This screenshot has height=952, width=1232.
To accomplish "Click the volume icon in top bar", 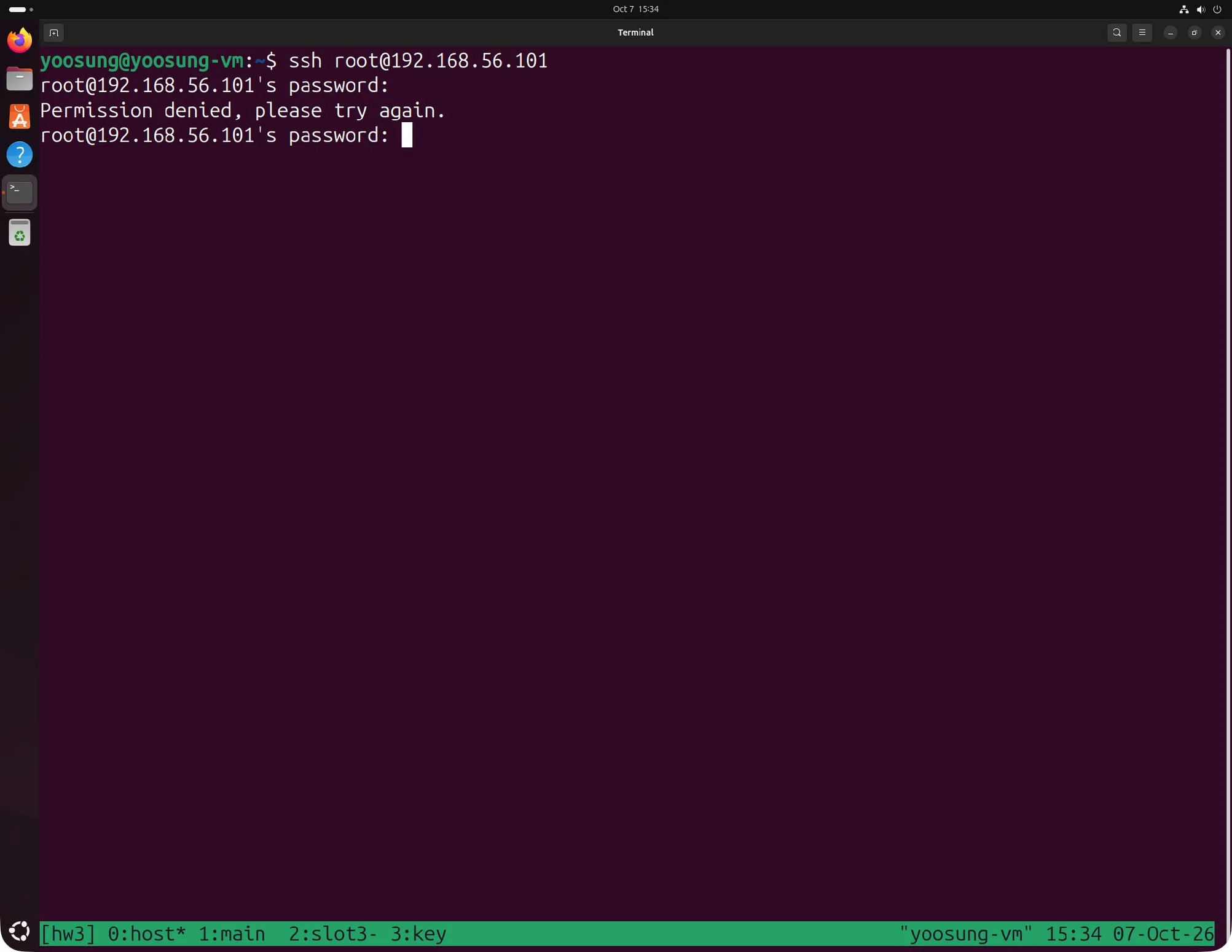I will click(1201, 9).
